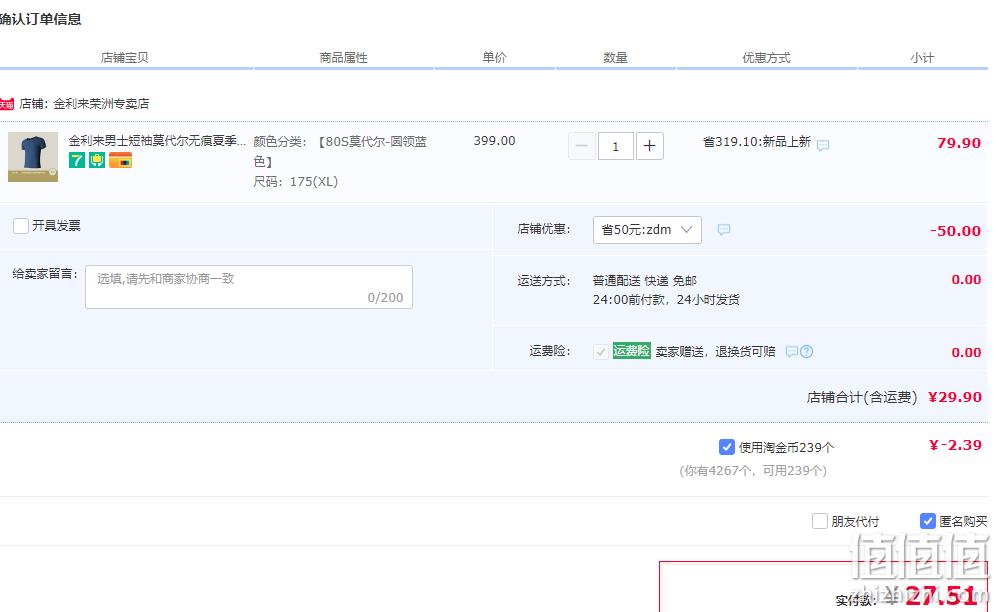This screenshot has height=612, width=999.
Task: Uncheck 使用淘金币239个 checkbox
Action: pos(726,447)
